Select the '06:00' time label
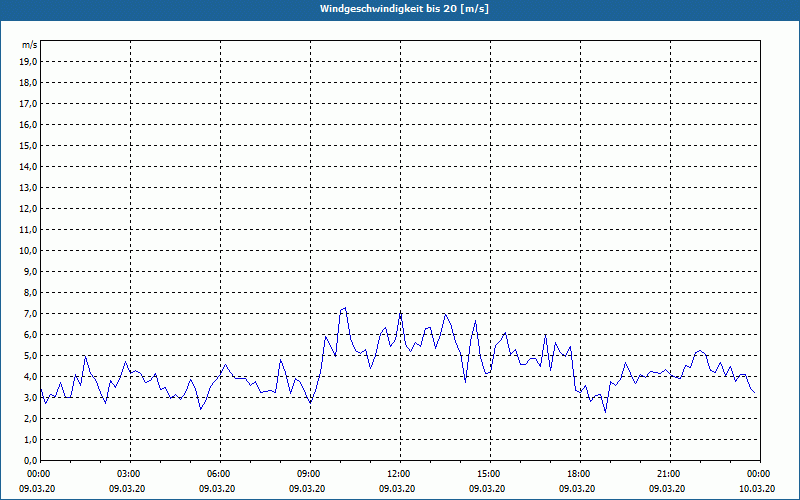800x500 pixels. (x=220, y=474)
